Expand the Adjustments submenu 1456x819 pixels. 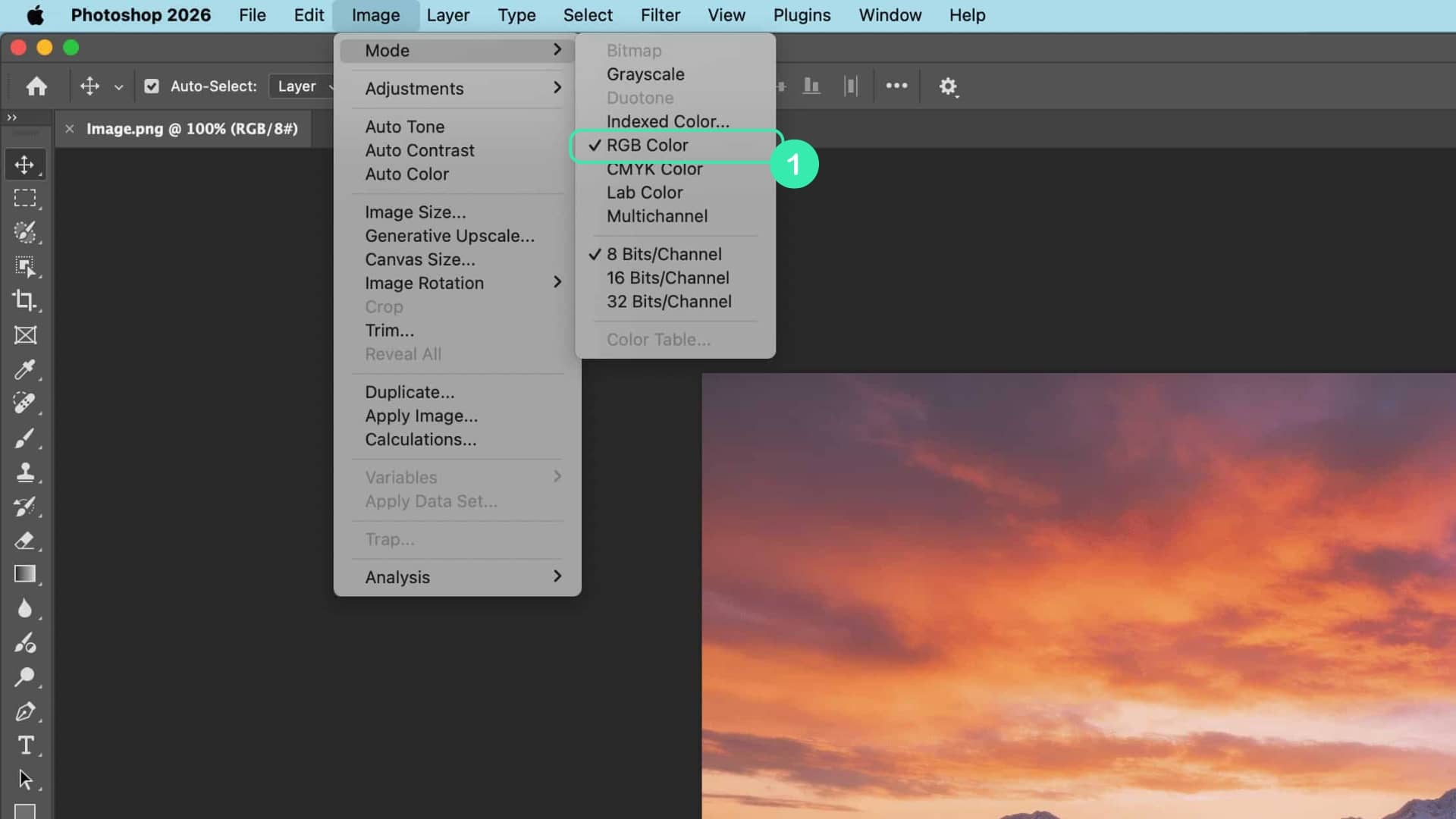click(457, 89)
